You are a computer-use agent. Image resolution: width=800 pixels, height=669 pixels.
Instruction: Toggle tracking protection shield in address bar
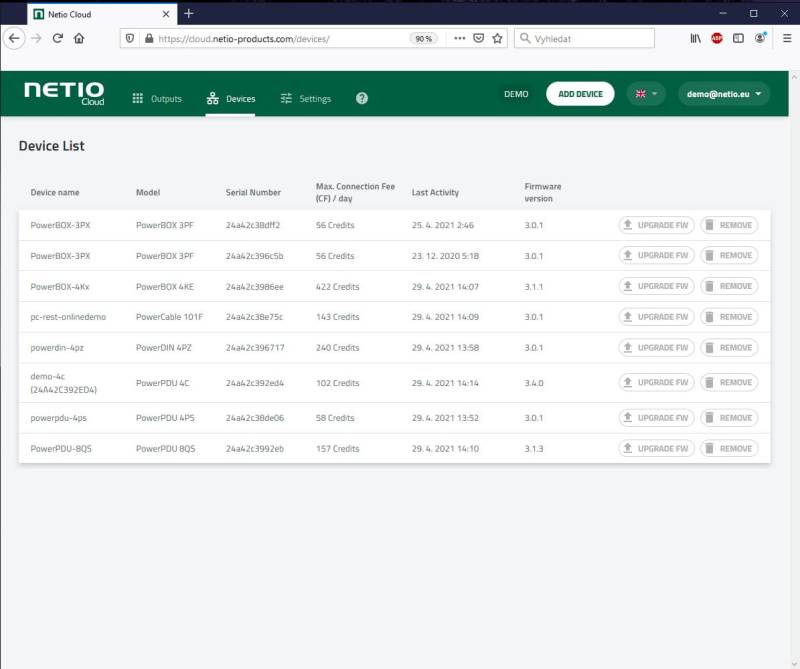tap(131, 38)
